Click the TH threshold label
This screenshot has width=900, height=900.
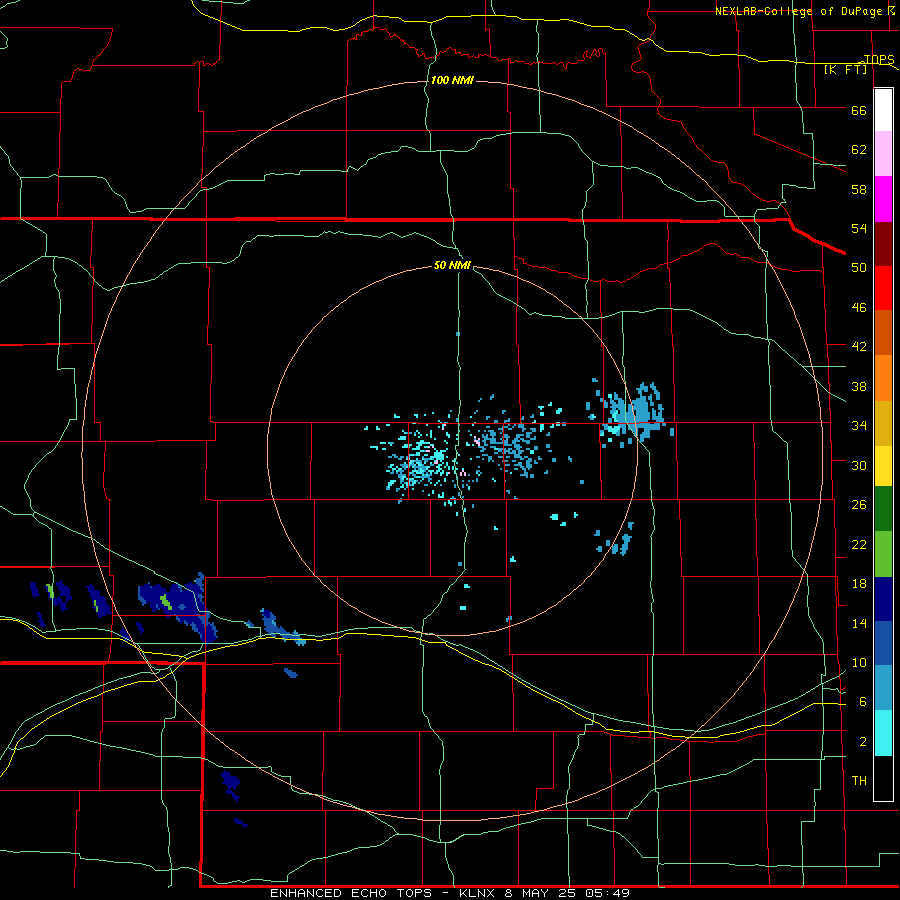[859, 781]
